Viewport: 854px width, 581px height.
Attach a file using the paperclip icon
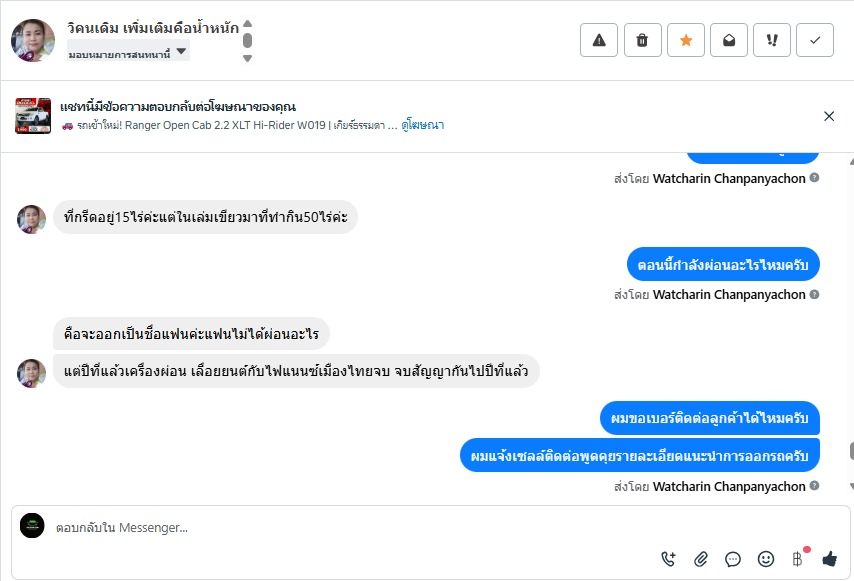pyautogui.click(x=701, y=559)
